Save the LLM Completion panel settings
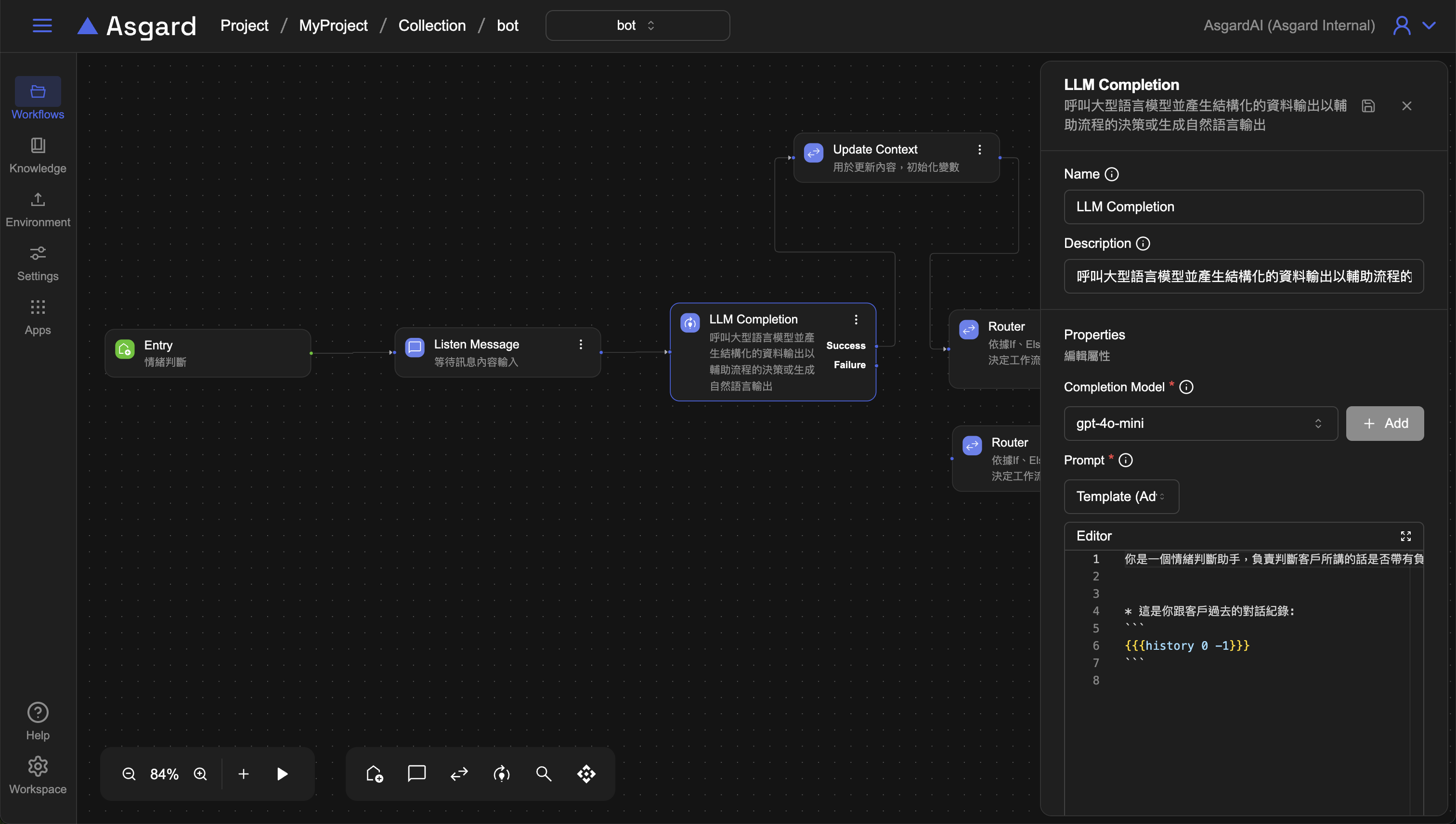 pyautogui.click(x=1368, y=106)
